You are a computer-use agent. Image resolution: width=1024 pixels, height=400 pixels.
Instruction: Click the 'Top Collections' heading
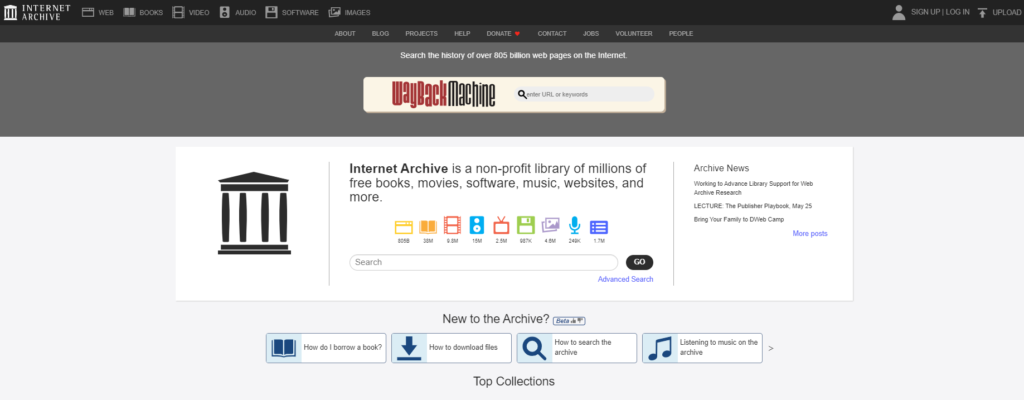coord(514,382)
